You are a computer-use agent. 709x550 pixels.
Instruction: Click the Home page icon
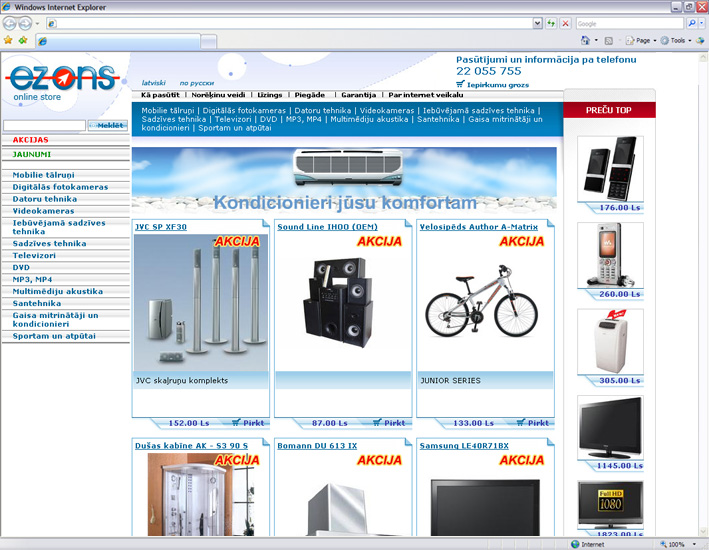coord(586,41)
